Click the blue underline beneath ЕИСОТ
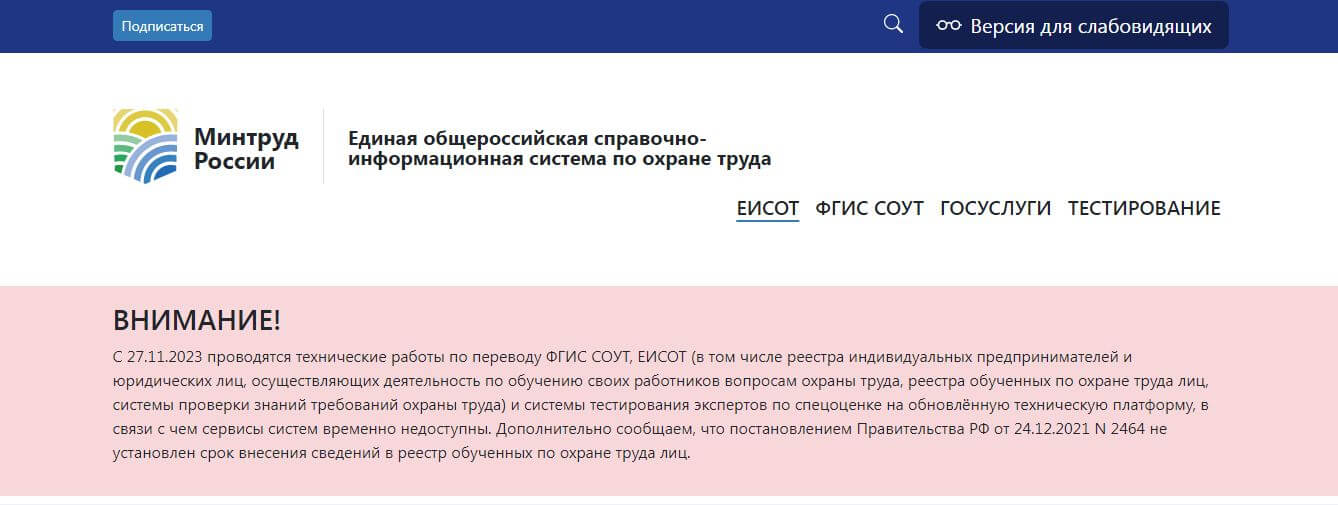 coord(768,220)
